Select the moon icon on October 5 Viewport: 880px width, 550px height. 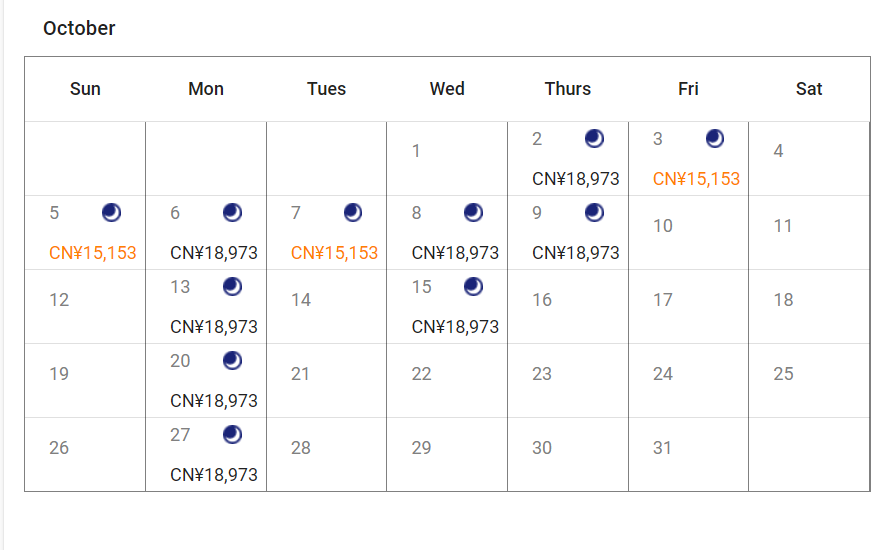click(x=111, y=212)
